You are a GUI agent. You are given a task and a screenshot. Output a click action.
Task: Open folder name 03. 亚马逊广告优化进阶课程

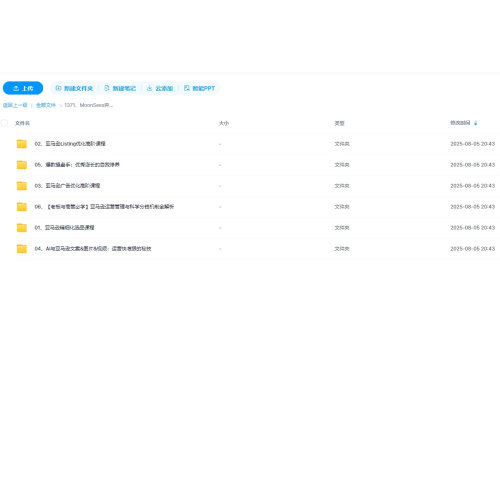(67, 186)
